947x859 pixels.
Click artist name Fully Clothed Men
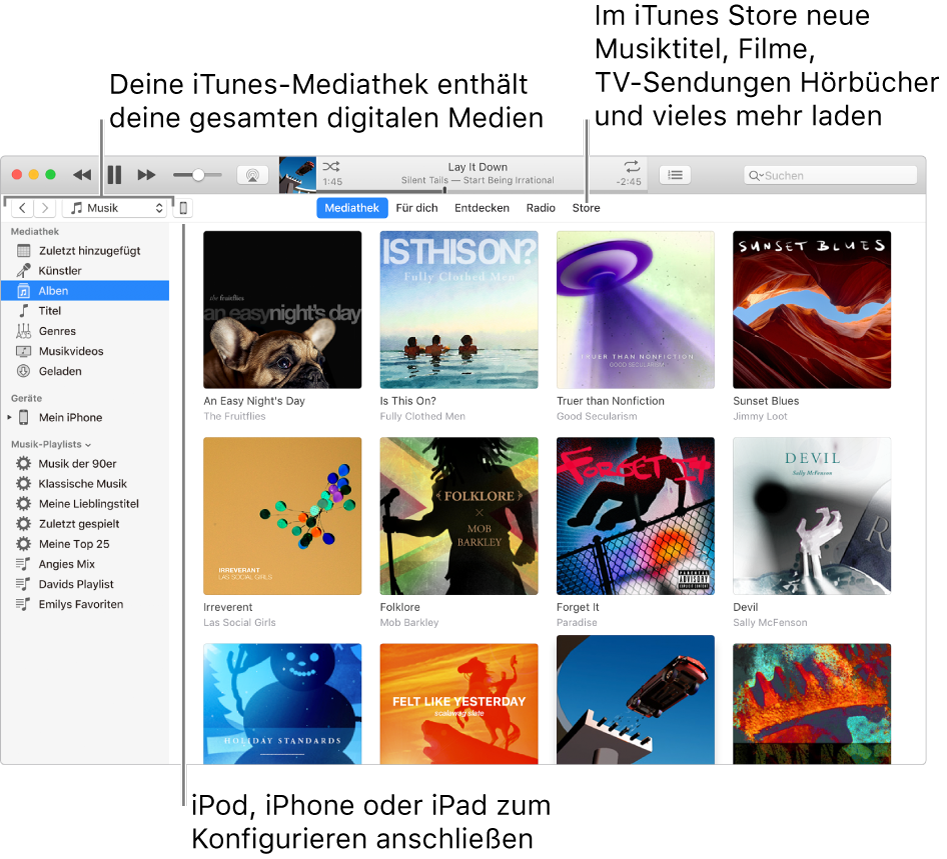[x=422, y=416]
